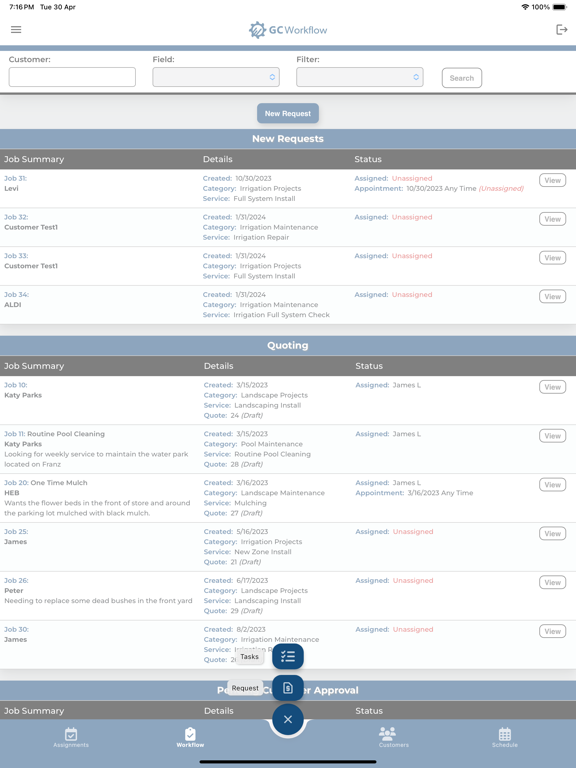View Job 32 Irrigation Repair
The image size is (576, 768).
coord(552,219)
